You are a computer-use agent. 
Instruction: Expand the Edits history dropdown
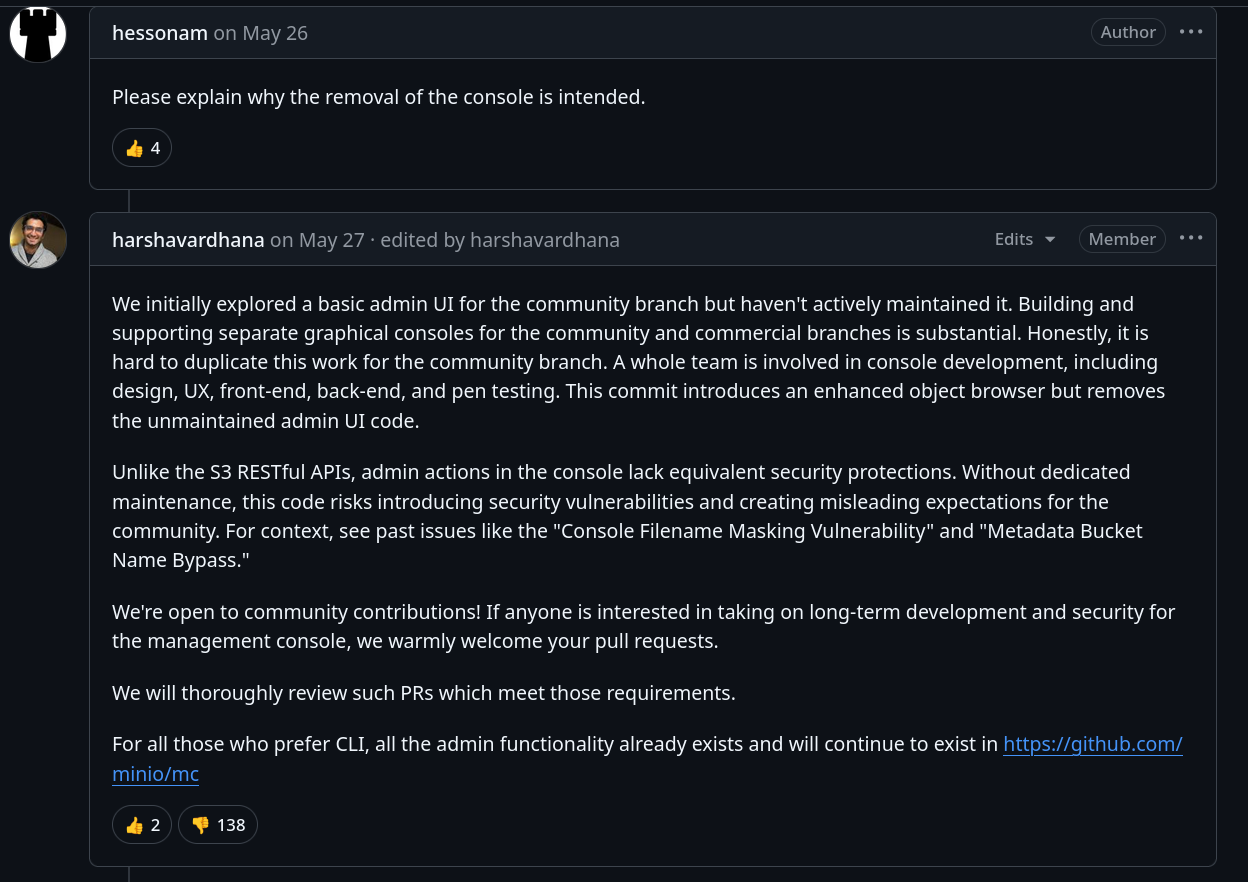coord(1025,239)
